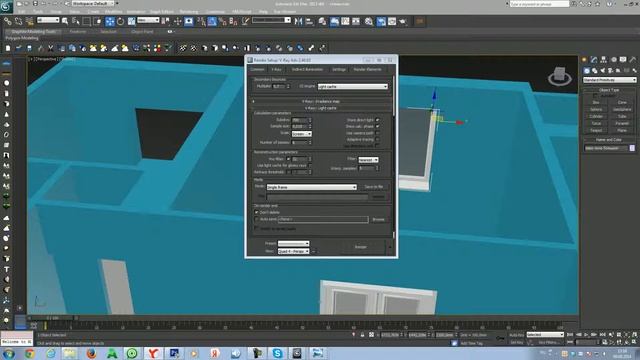
Task: Click the ViewCube in the viewport
Action: pos(560,76)
